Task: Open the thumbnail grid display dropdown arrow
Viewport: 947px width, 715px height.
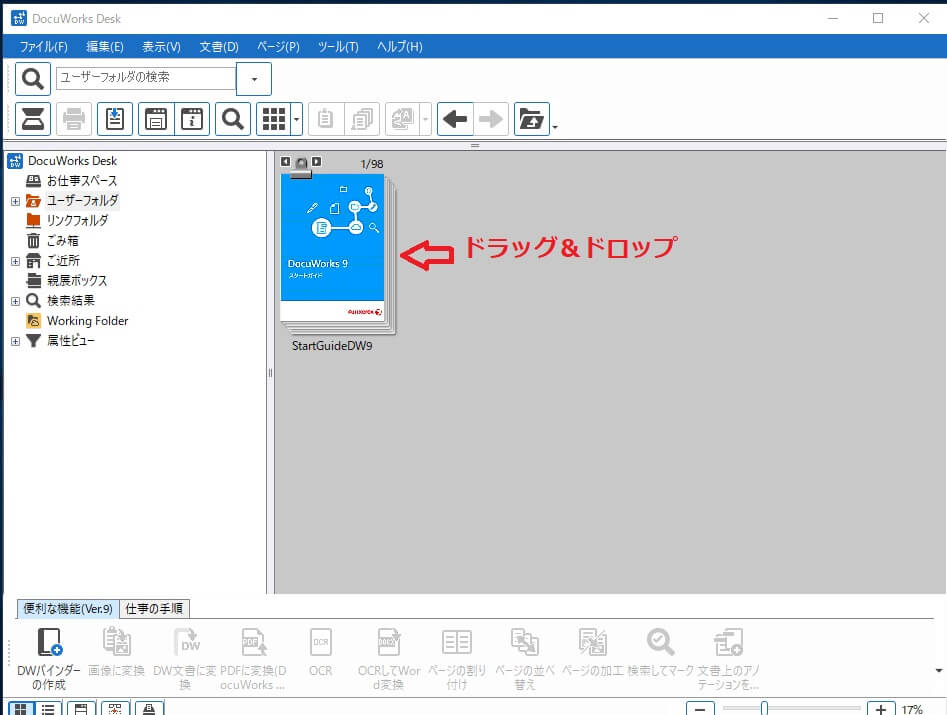Action: pyautogui.click(x=298, y=120)
